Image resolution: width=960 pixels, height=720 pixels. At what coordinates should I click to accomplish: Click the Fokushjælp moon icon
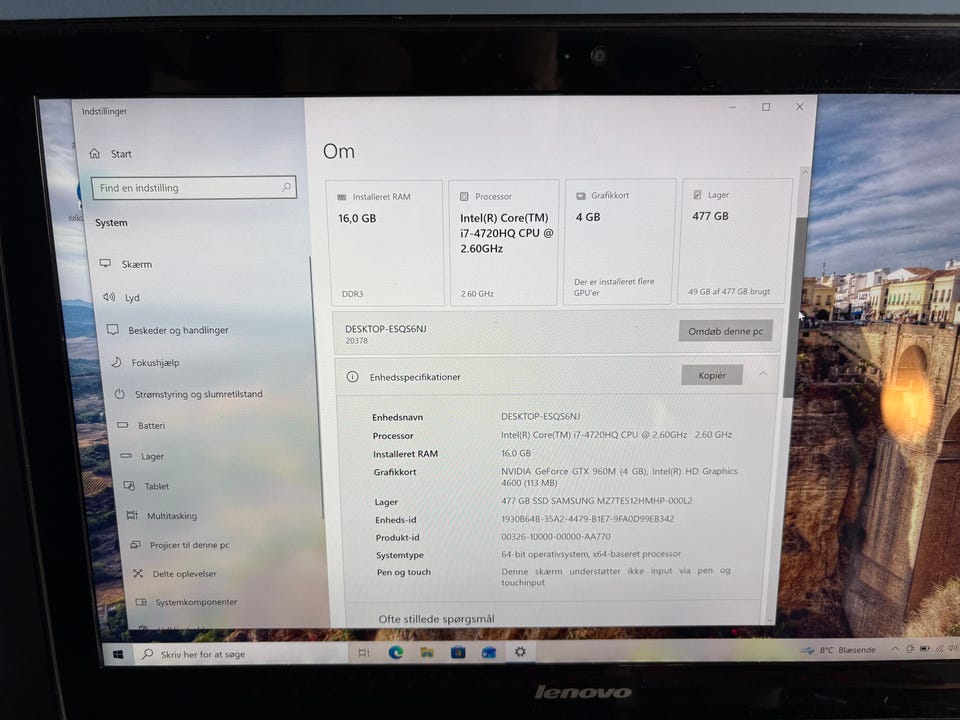point(116,362)
